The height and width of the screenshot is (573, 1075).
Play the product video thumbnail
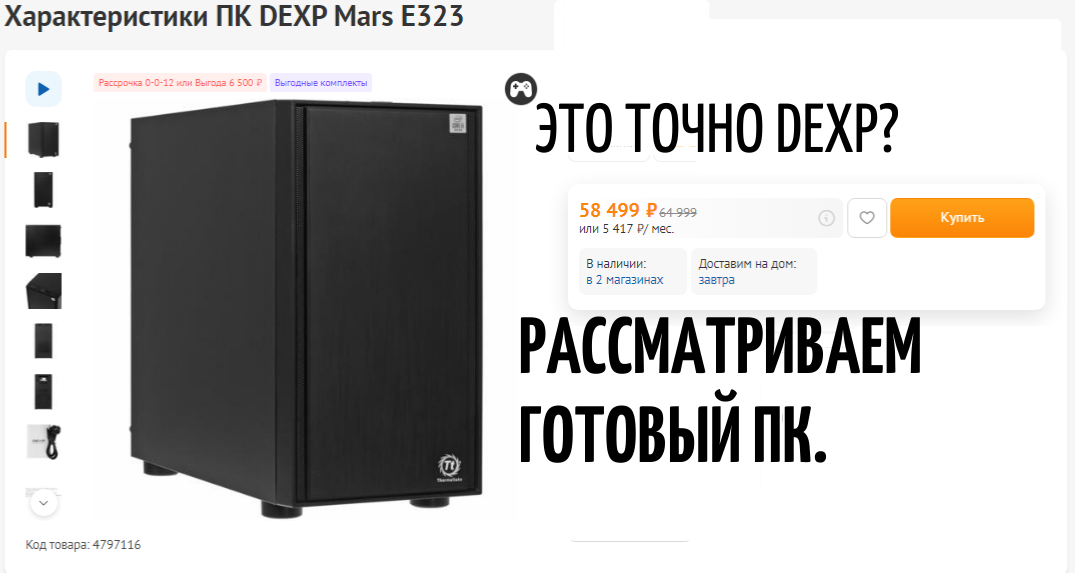pos(43,89)
